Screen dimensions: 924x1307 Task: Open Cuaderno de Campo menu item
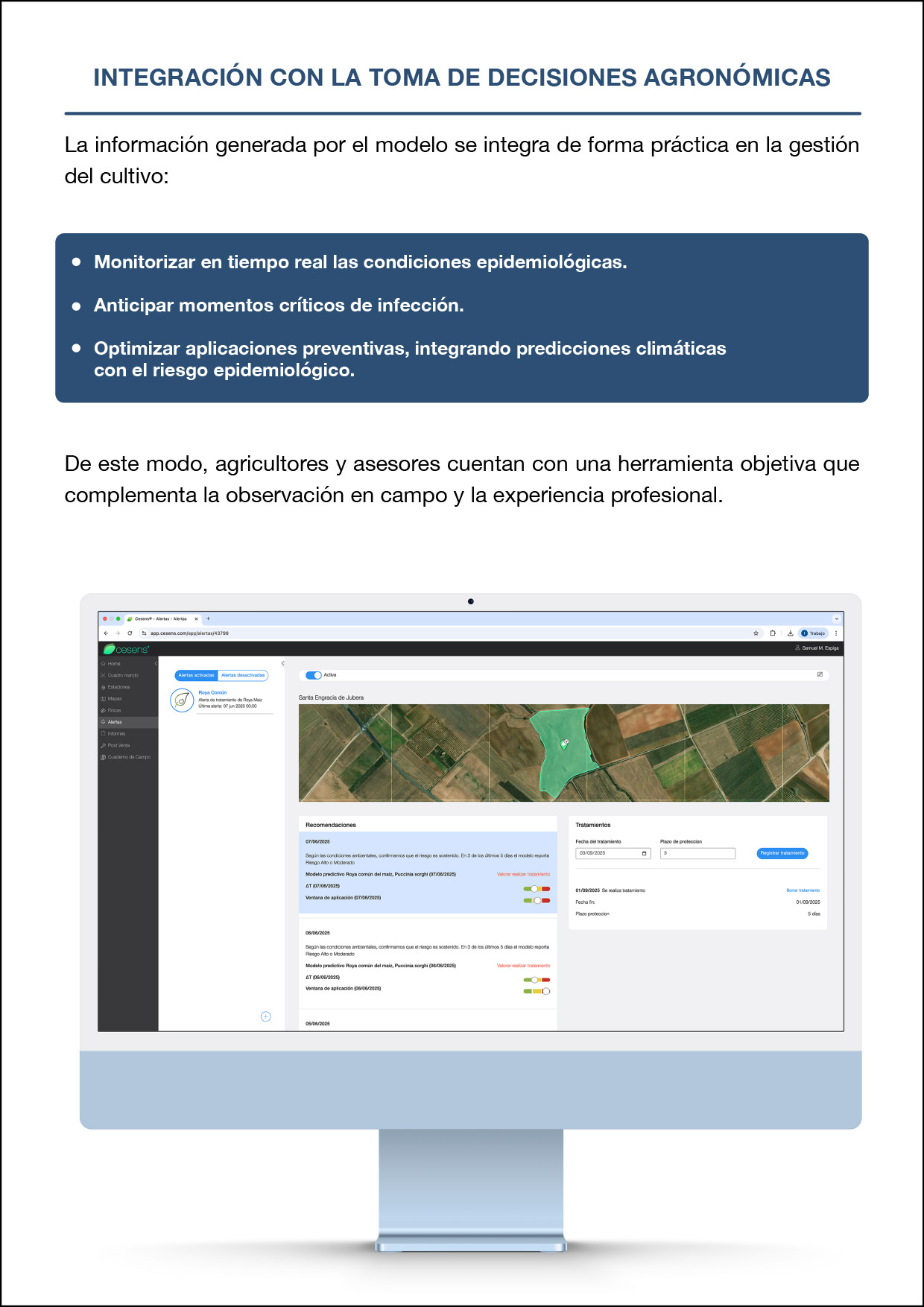pos(128,757)
